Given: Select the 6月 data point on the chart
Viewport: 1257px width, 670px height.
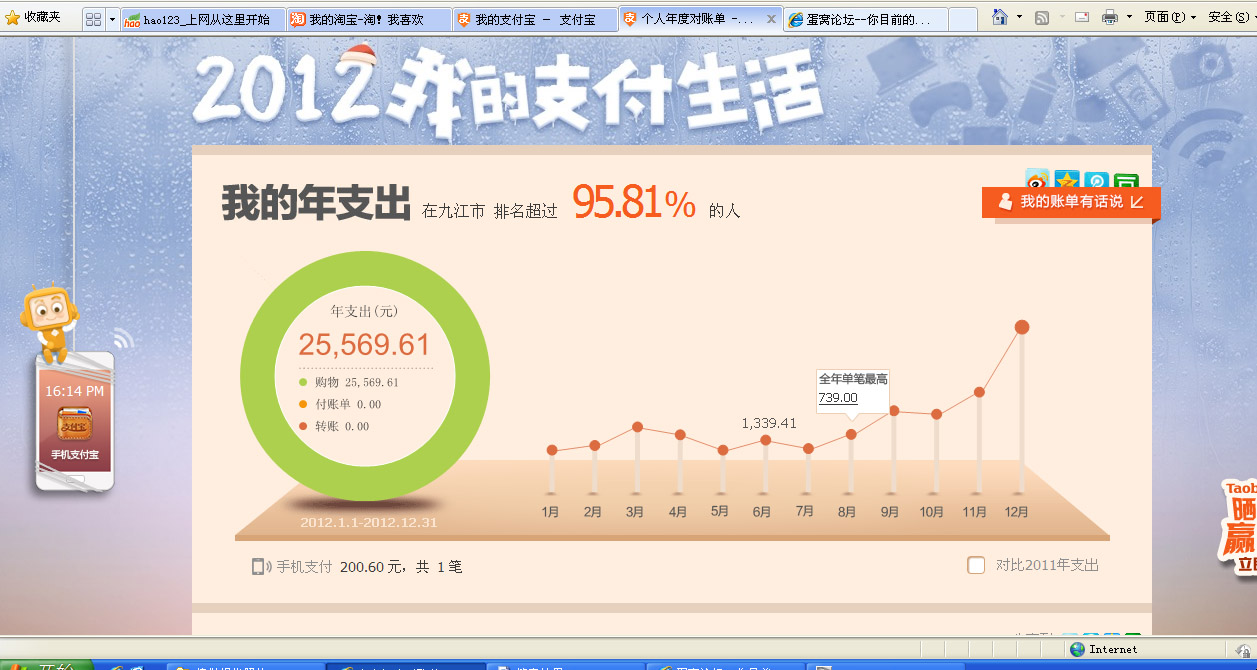Looking at the screenshot, I should [765, 440].
